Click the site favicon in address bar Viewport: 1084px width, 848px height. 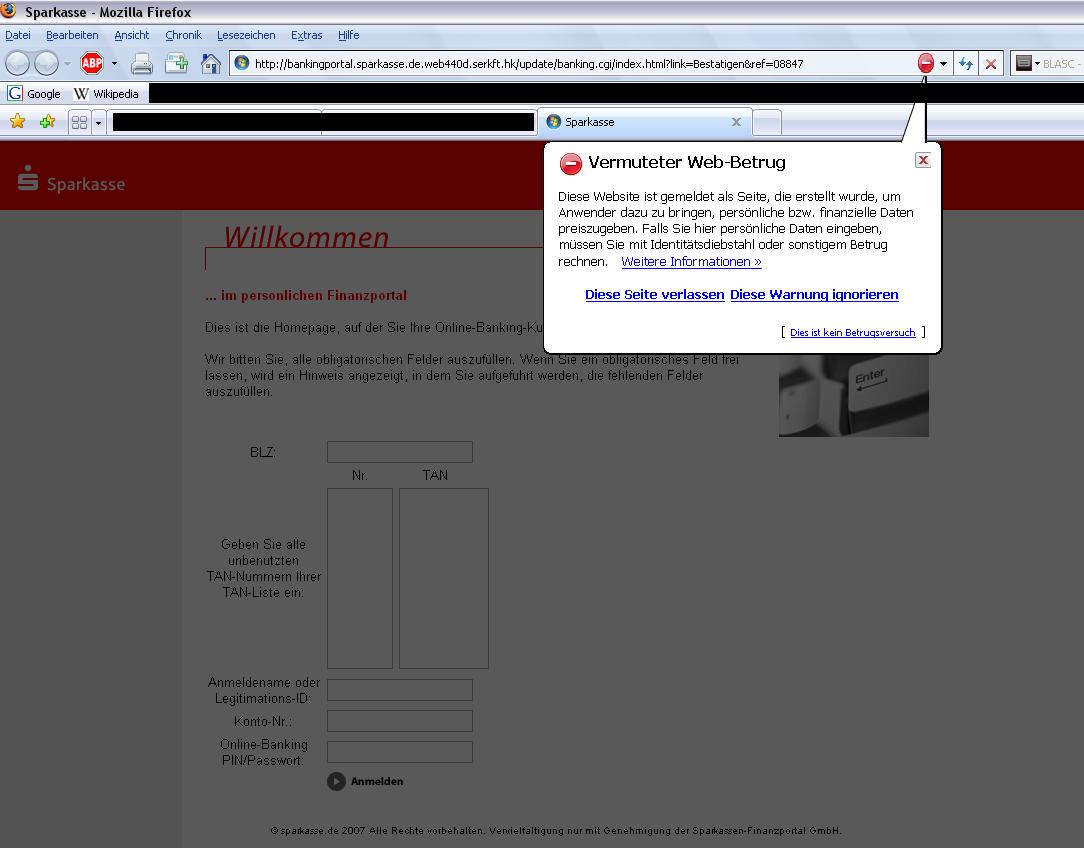pos(241,63)
